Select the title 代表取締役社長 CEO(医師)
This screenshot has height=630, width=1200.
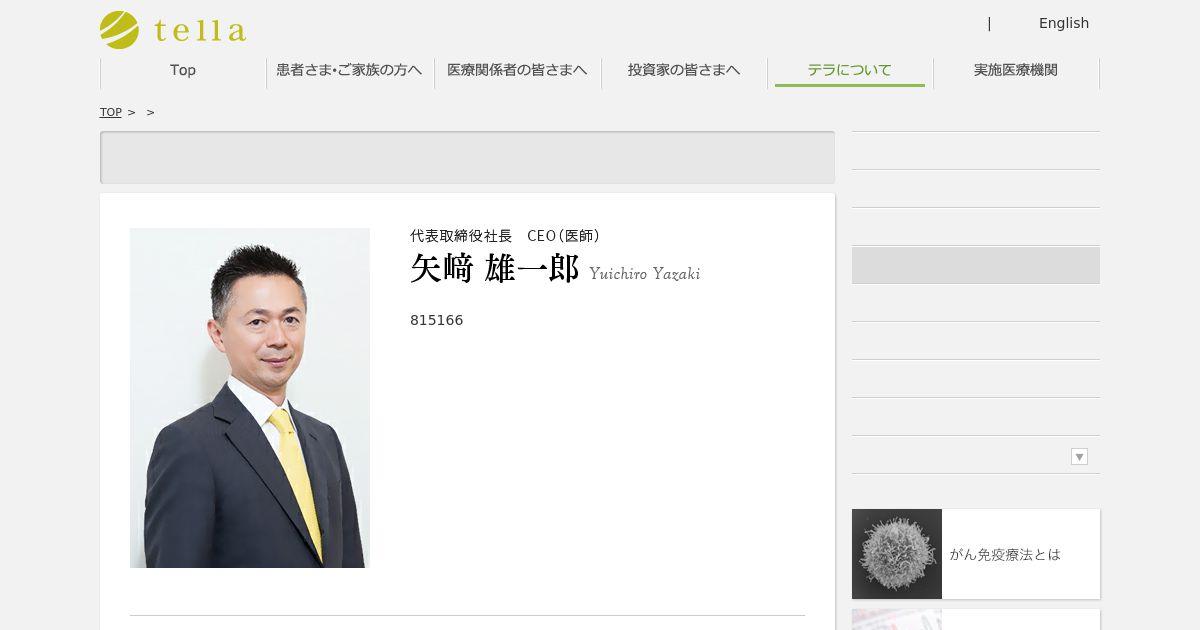pos(505,236)
